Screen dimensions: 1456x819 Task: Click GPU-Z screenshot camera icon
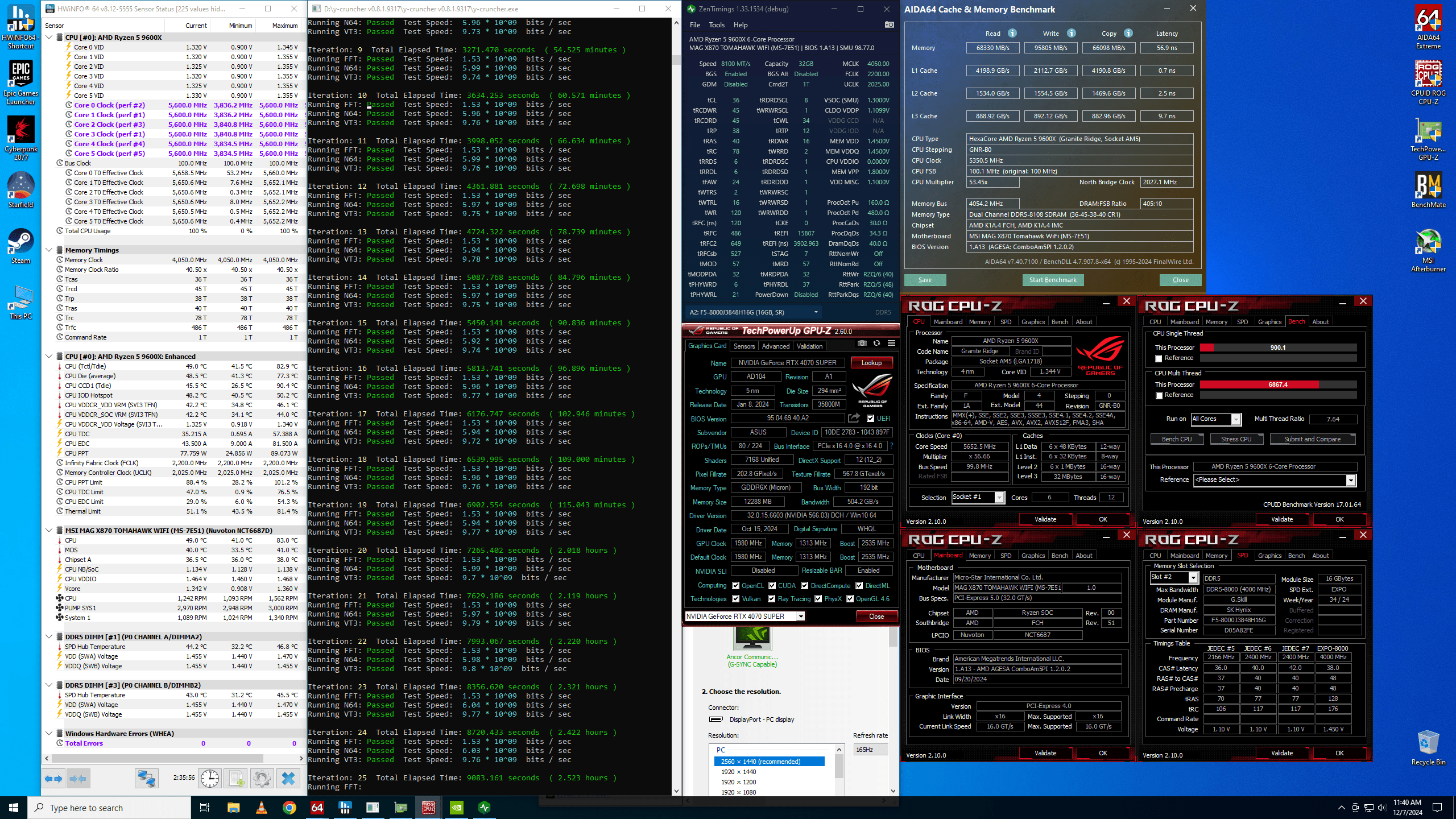point(862,343)
